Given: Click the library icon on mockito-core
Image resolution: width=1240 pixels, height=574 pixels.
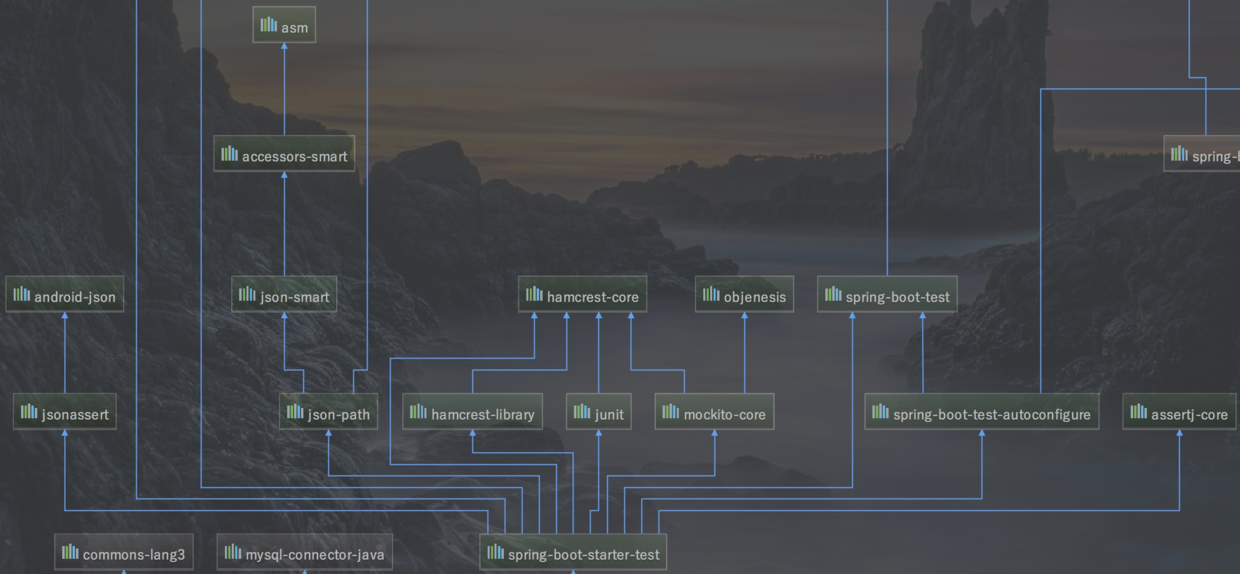Looking at the screenshot, I should click(x=672, y=412).
